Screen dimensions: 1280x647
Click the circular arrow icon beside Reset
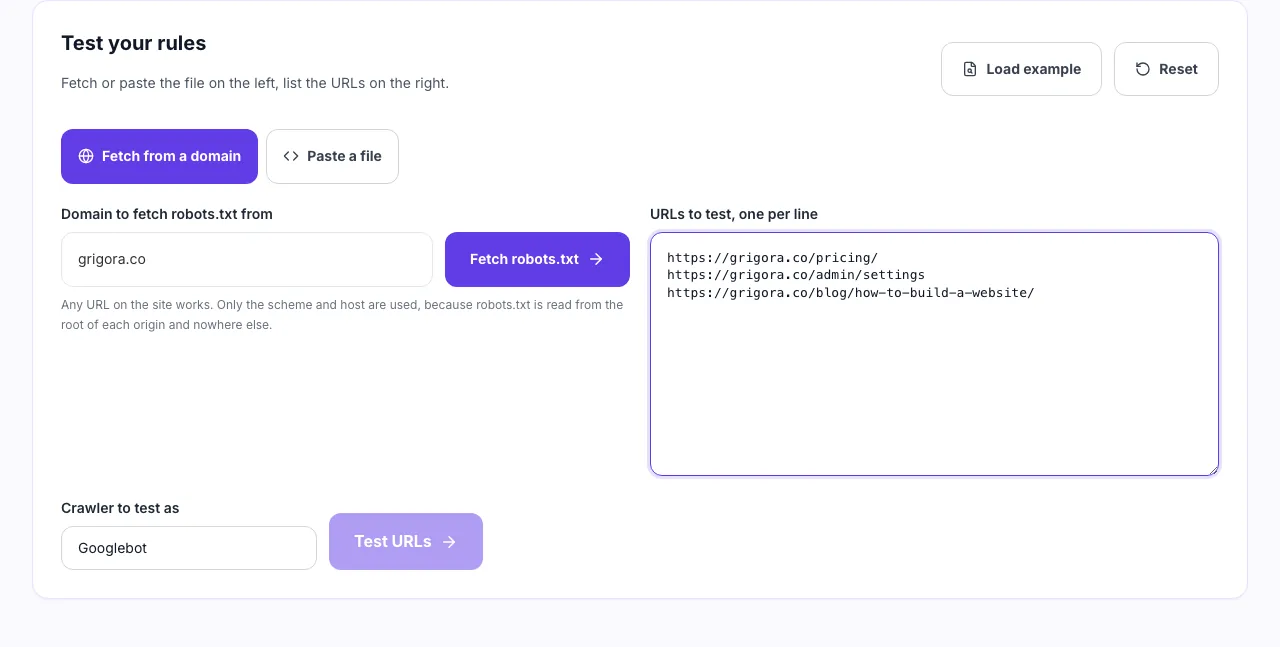tap(1143, 69)
